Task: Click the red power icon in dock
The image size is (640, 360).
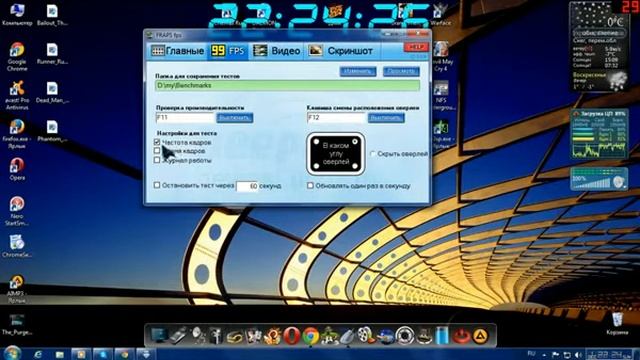Action: pos(461,336)
